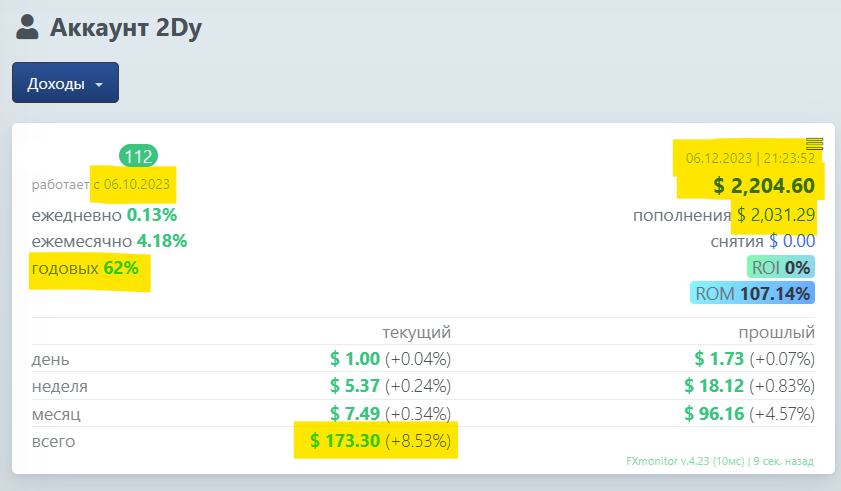Click the account balance $ 2,204.60
The width and height of the screenshot is (841, 491).
[764, 185]
